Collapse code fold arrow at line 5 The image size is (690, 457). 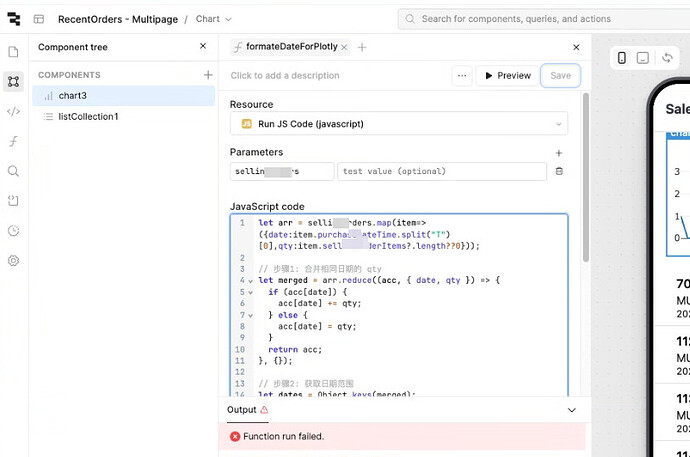coord(250,292)
